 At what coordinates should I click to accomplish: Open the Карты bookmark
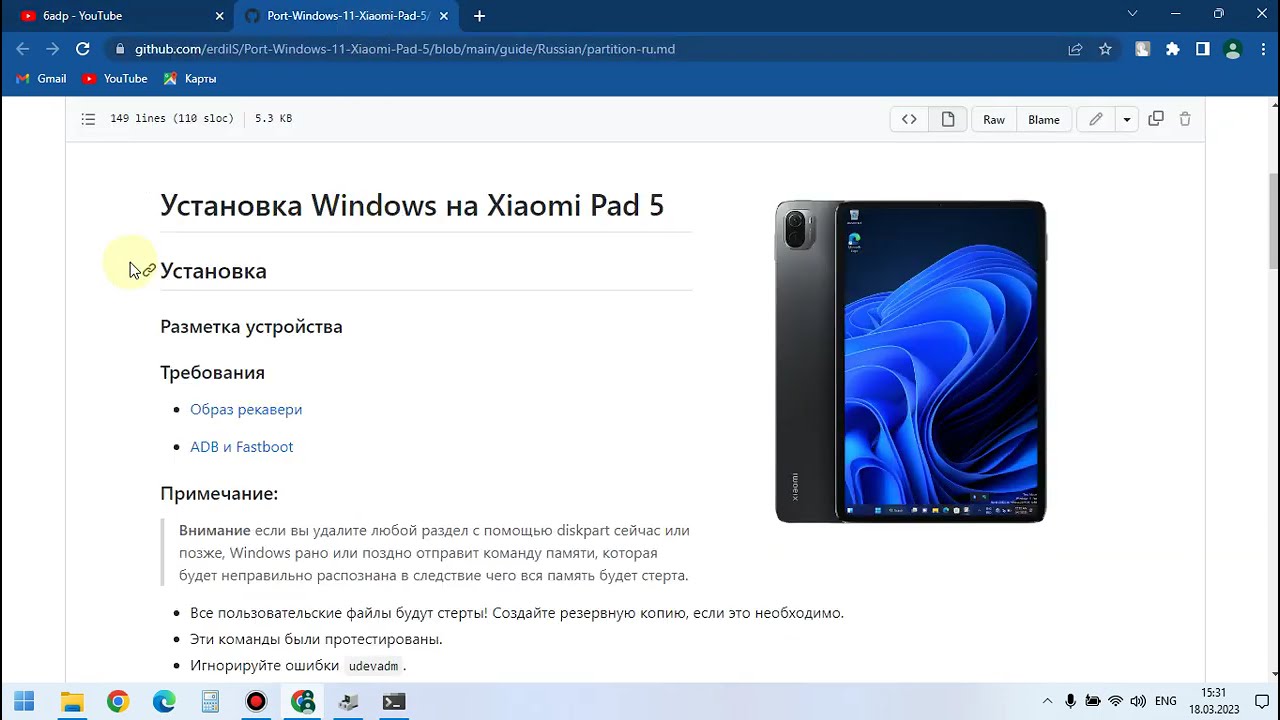[x=190, y=79]
